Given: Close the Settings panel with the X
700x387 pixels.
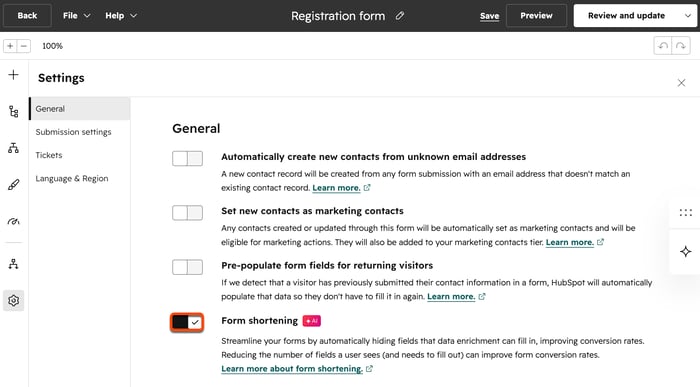Looking at the screenshot, I should [x=681, y=83].
